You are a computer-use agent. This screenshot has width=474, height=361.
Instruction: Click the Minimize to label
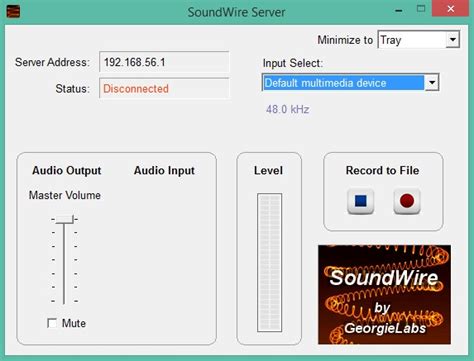(x=345, y=40)
